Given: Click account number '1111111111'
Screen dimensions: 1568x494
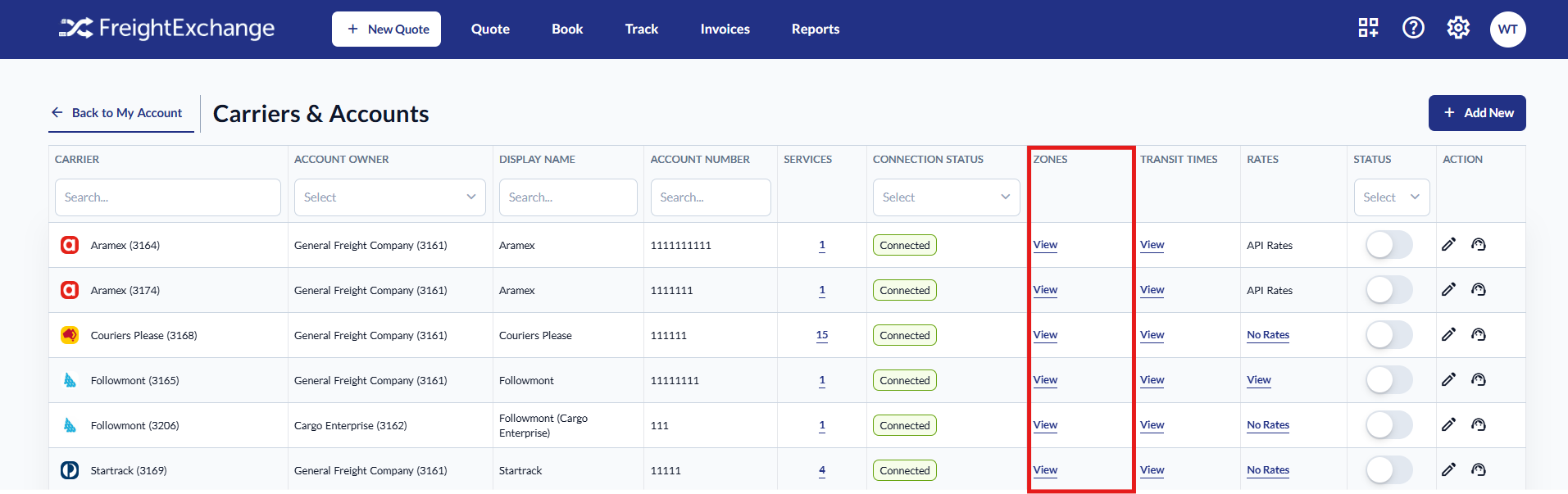Looking at the screenshot, I should [x=681, y=245].
